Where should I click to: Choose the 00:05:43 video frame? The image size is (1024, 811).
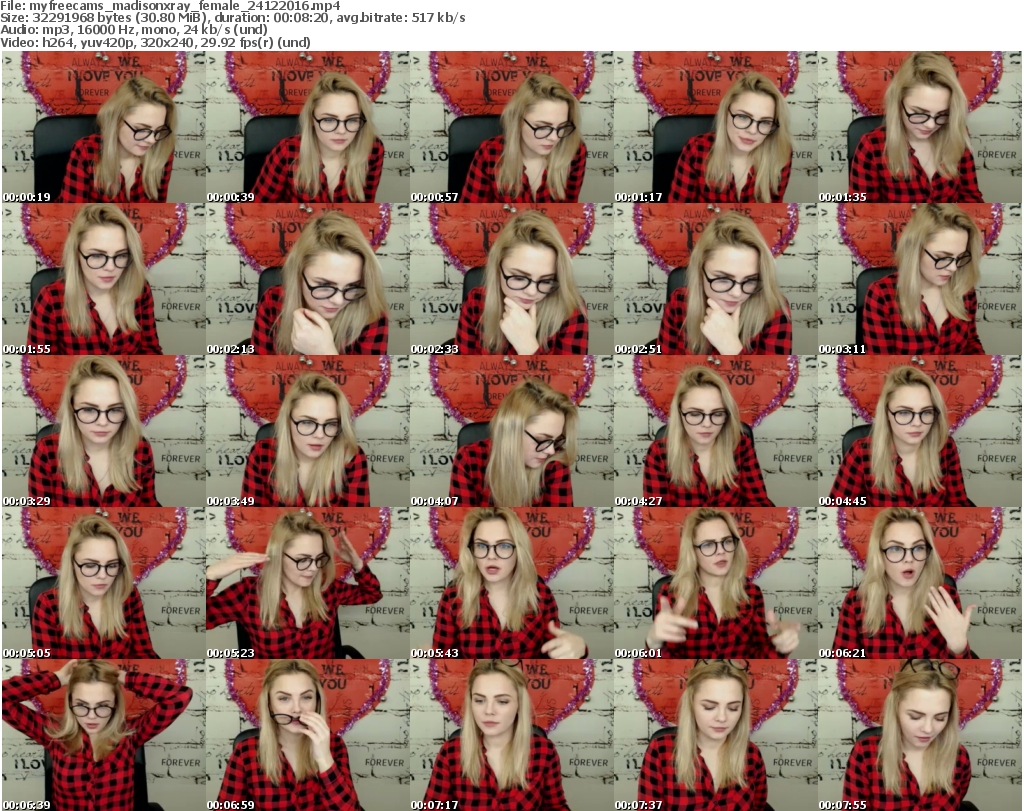pos(511,583)
